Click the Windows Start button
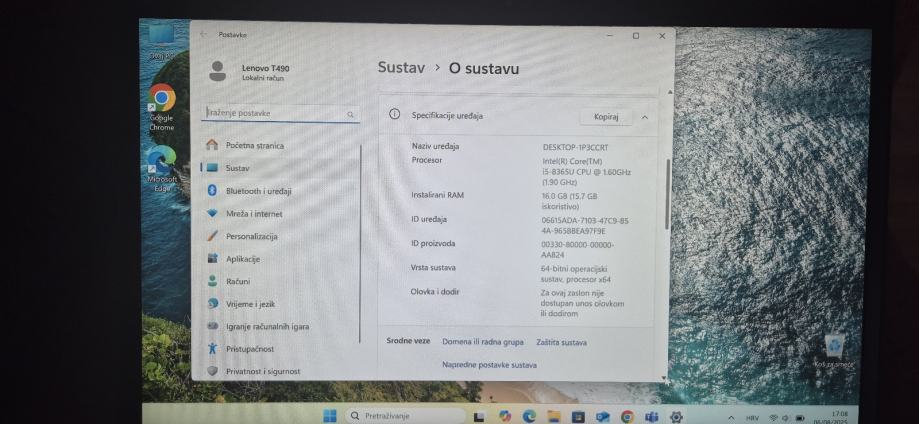 pyautogui.click(x=330, y=416)
